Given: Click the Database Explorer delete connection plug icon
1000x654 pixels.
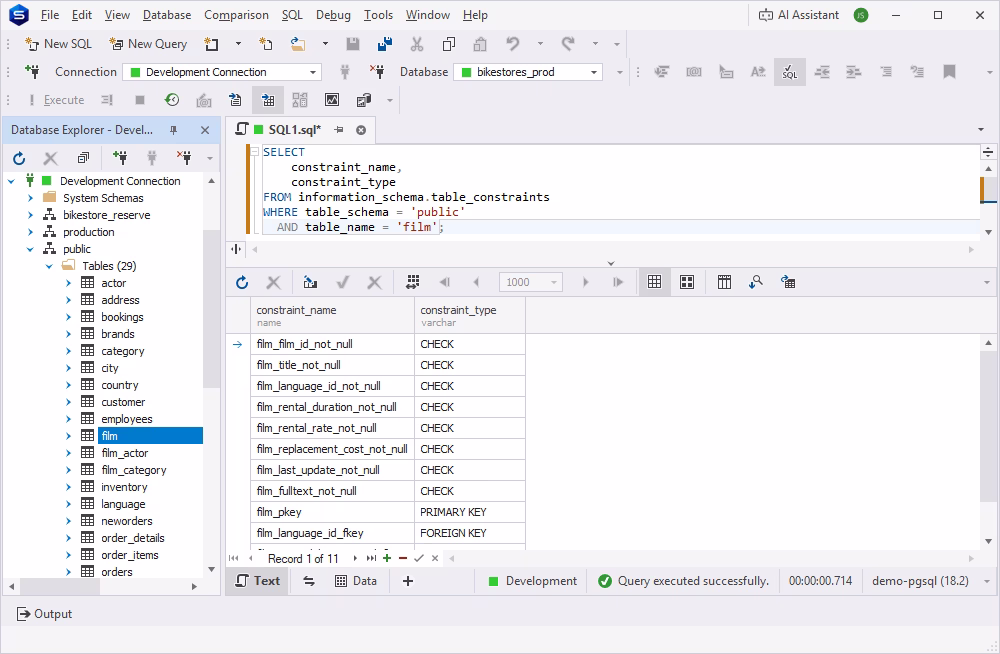Looking at the screenshot, I should tap(184, 158).
